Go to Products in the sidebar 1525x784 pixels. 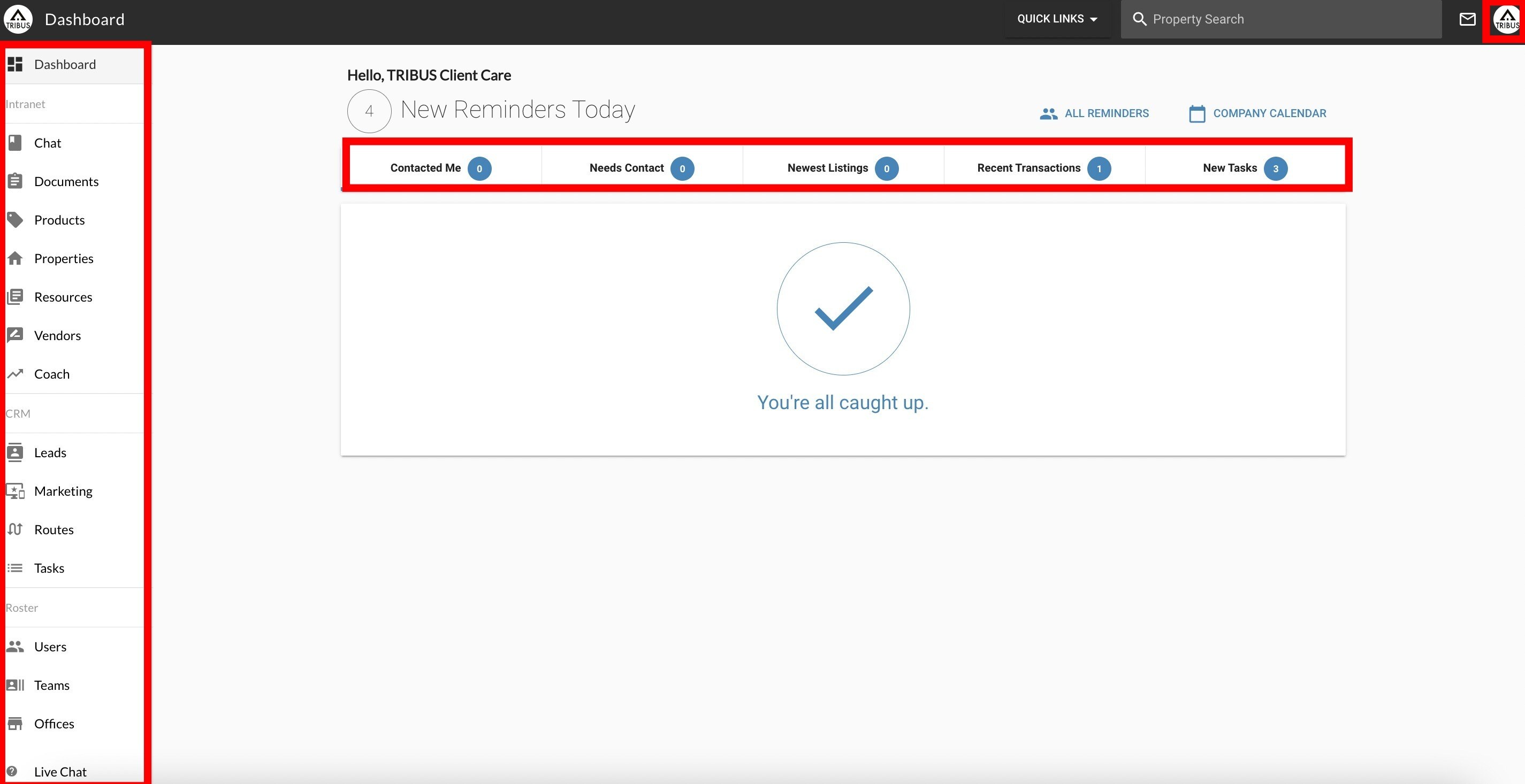tap(74, 219)
